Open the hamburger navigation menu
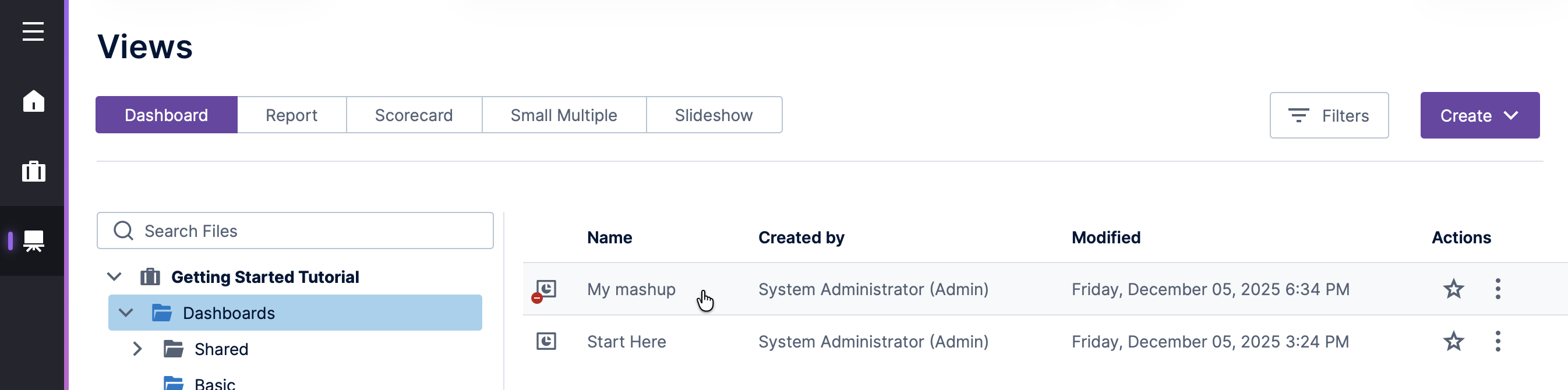The height and width of the screenshot is (390, 1568). pyautogui.click(x=33, y=31)
